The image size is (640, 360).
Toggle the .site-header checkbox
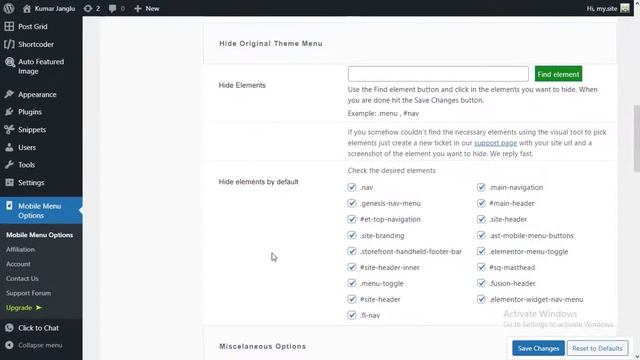click(x=481, y=219)
